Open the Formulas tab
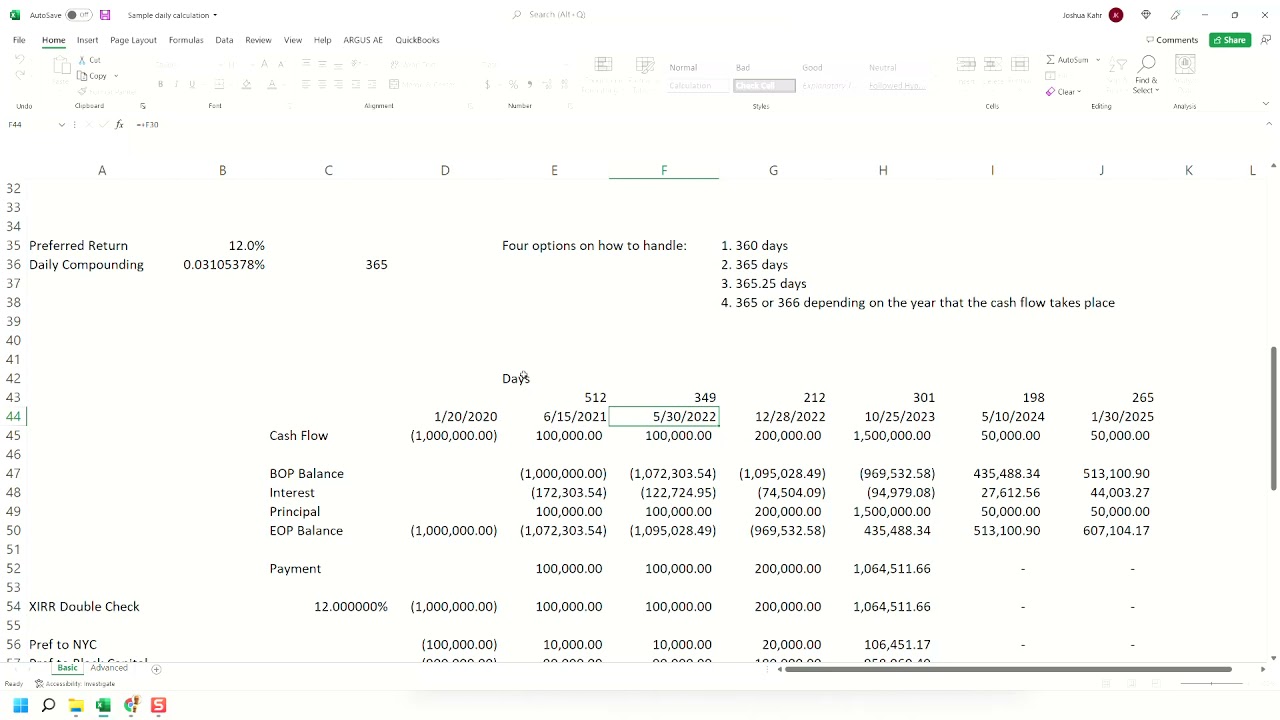Viewport: 1280px width, 720px height. (x=186, y=40)
